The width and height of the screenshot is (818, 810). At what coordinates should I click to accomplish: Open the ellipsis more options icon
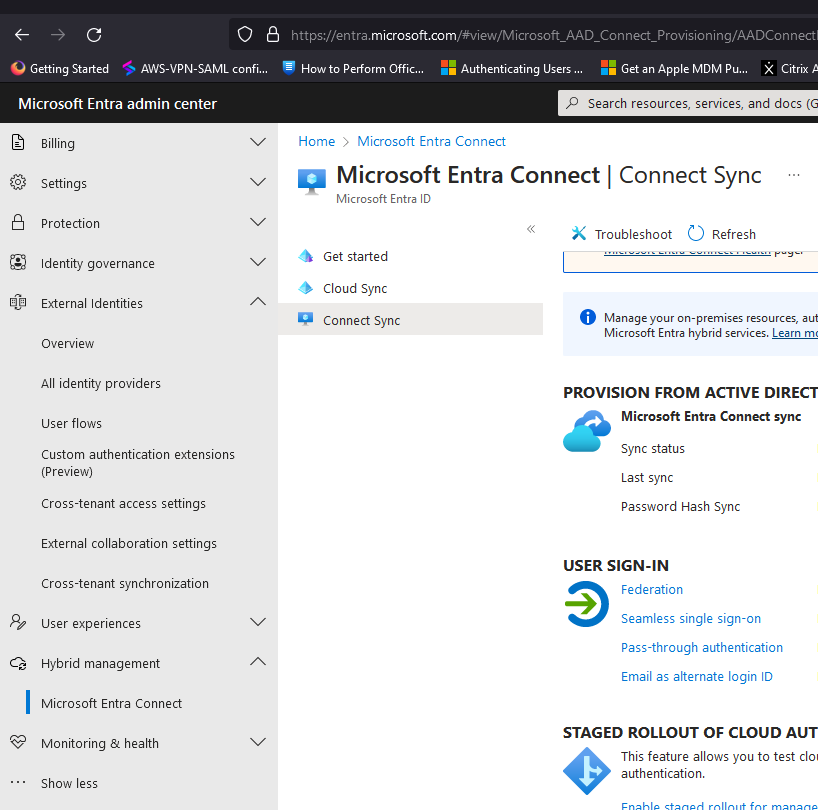(794, 175)
